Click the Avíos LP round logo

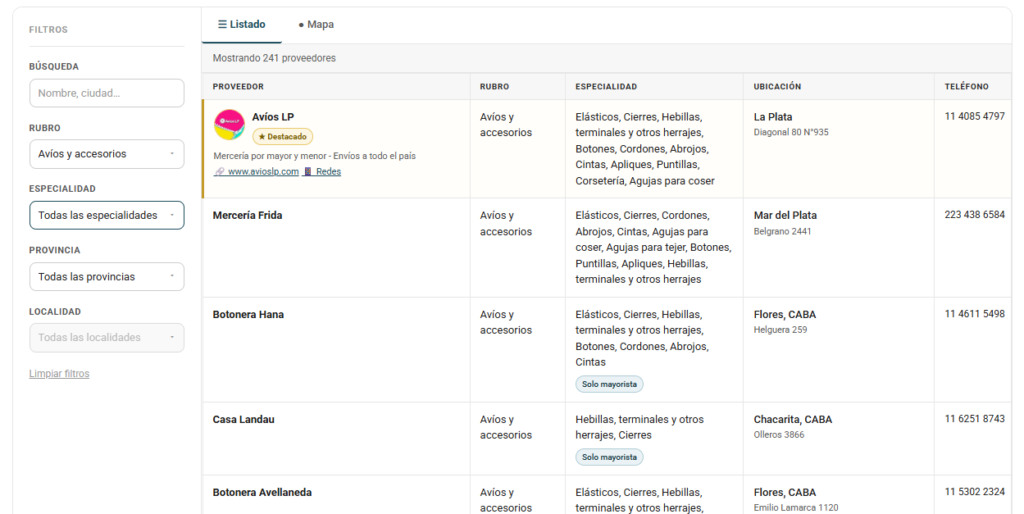[229, 124]
